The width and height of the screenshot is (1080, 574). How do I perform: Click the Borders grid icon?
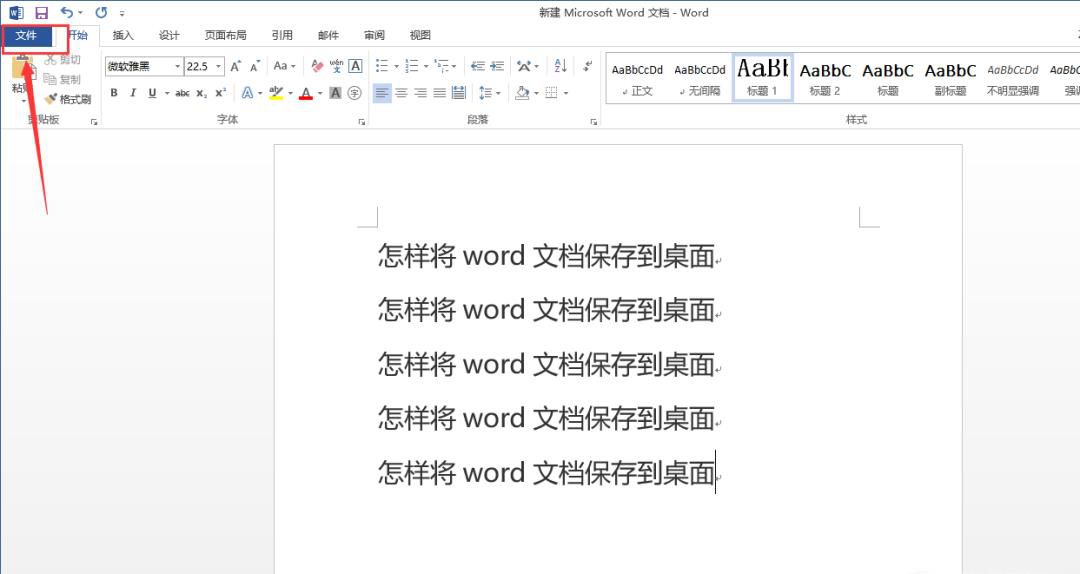551,93
